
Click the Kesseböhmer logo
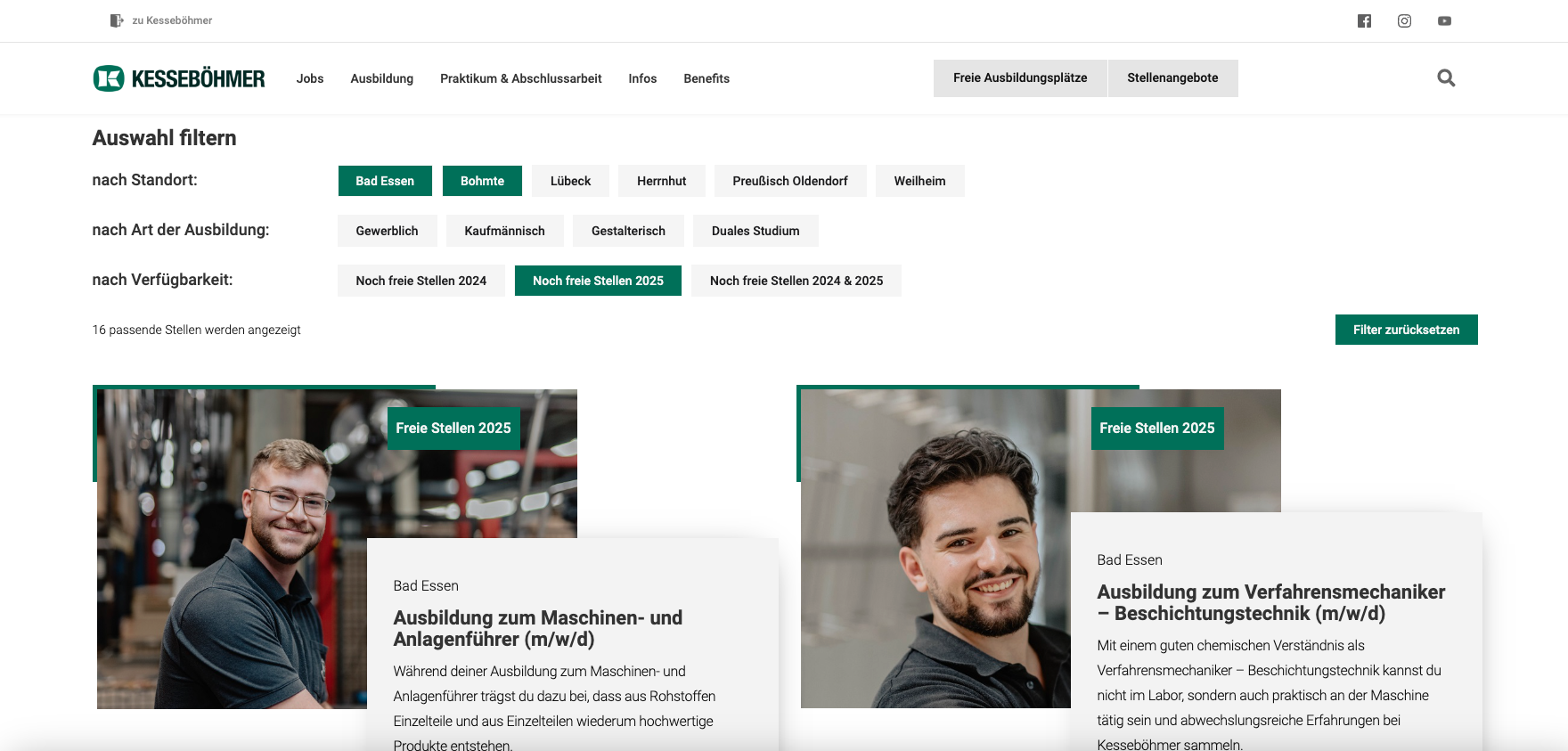pyautogui.click(x=179, y=78)
